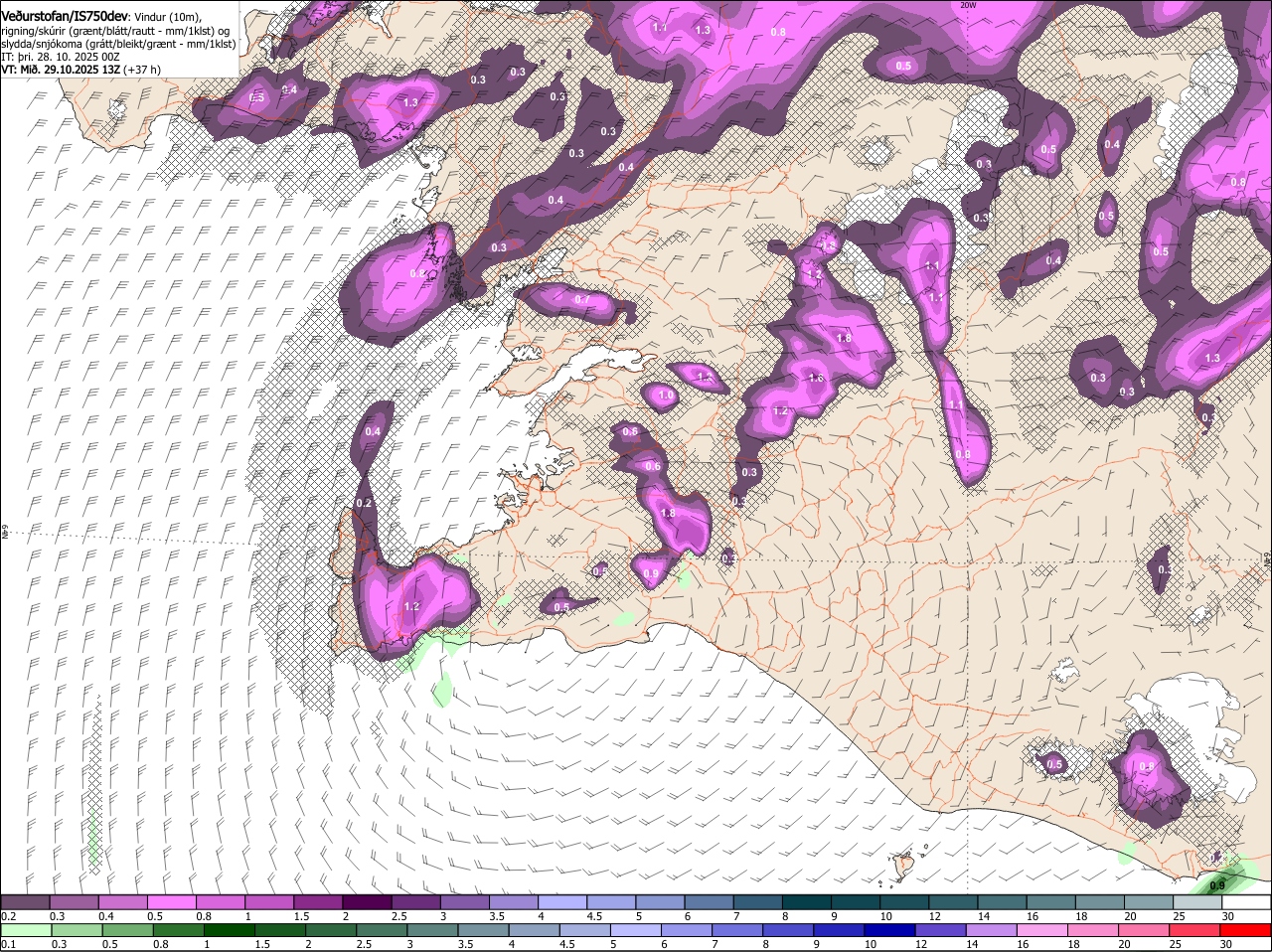Select the dark purple upper swatch between 2 and 2.5
The height and width of the screenshot is (952, 1272).
click(x=367, y=902)
